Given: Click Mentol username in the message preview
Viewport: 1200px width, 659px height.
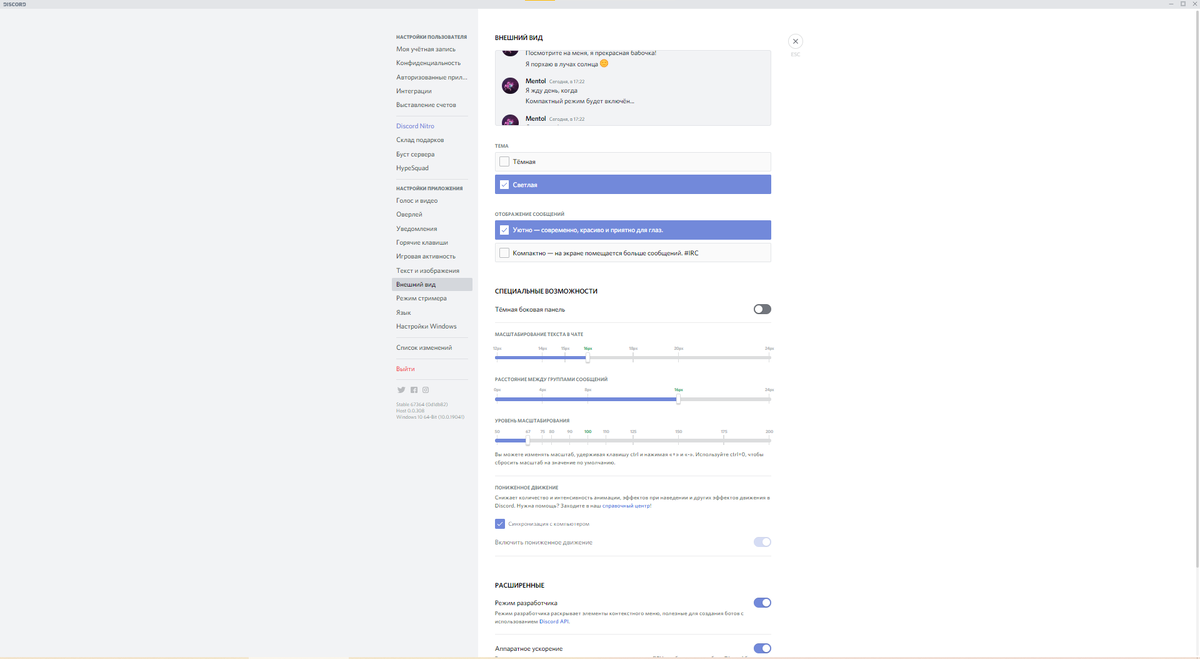Looking at the screenshot, I should point(536,81).
